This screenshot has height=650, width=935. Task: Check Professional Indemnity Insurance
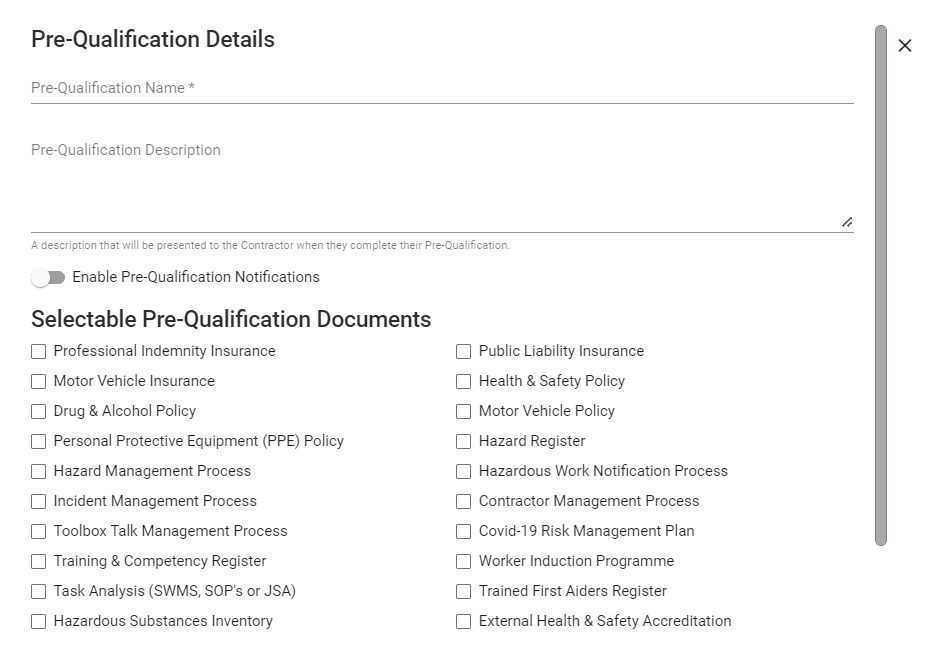tap(39, 351)
